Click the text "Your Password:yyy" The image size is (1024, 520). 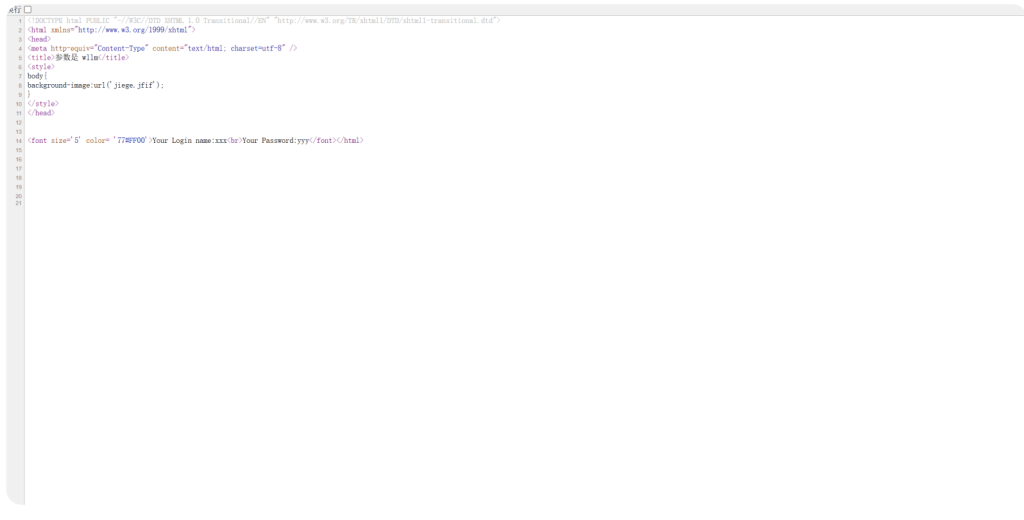tap(276, 140)
